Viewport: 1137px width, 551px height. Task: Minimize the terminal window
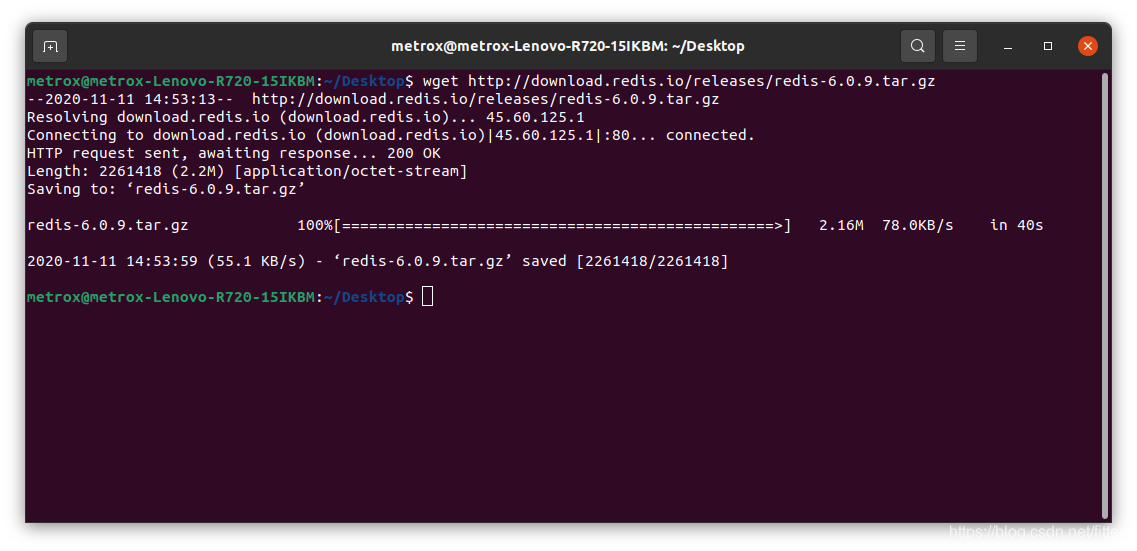point(1008,46)
